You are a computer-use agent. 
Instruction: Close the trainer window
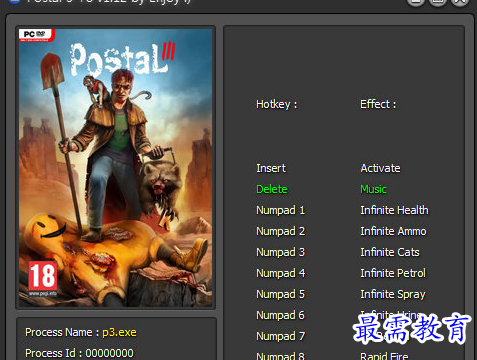(x=460, y=2)
